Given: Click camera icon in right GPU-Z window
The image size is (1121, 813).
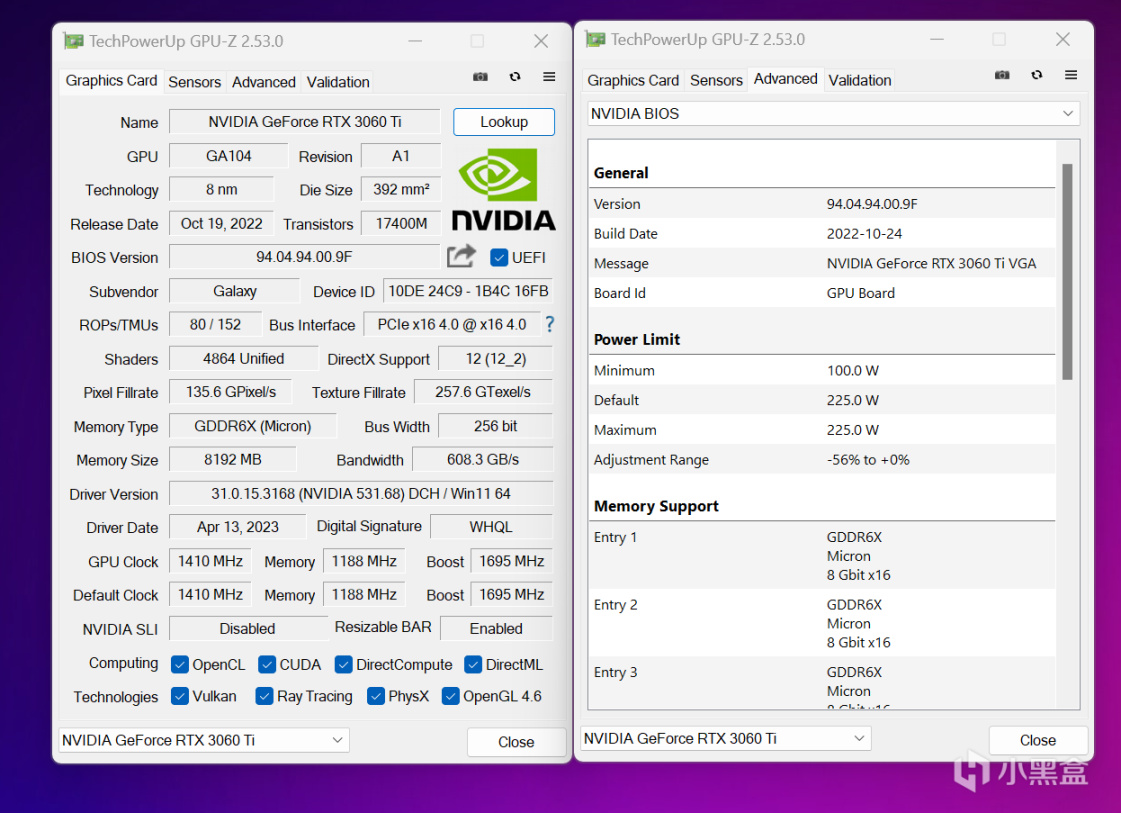Looking at the screenshot, I should point(1002,75).
